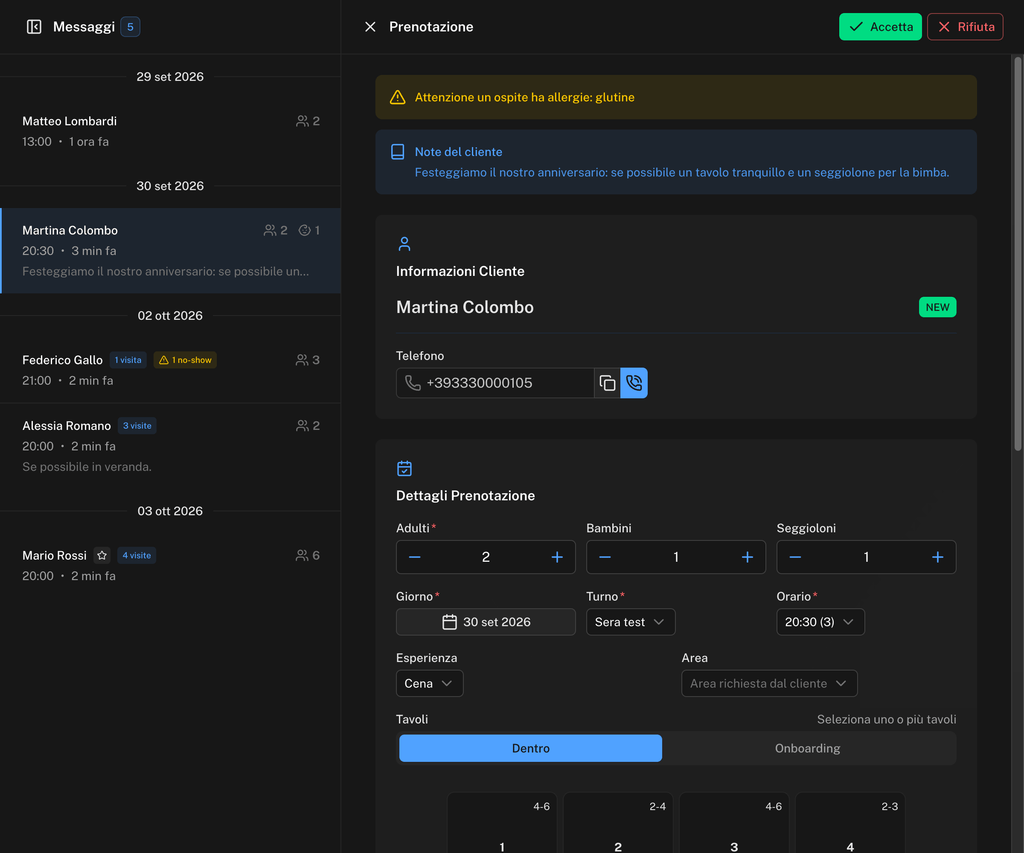Click the NEW badge beside Martina Colombo
1024x853 pixels.
(937, 307)
